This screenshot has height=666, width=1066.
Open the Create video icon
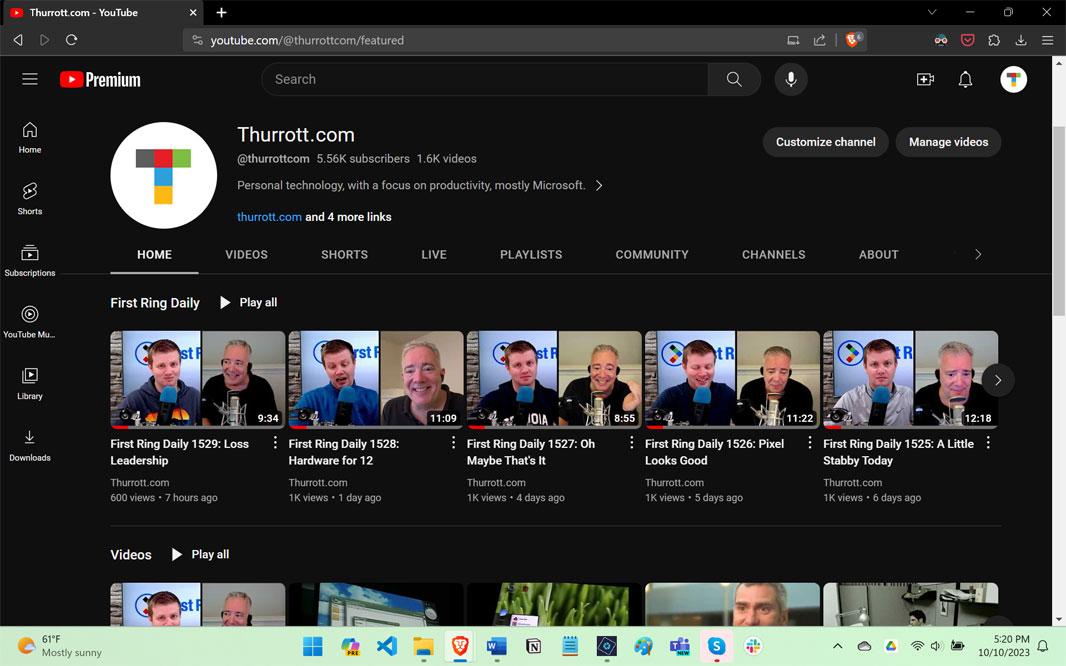tap(925, 79)
